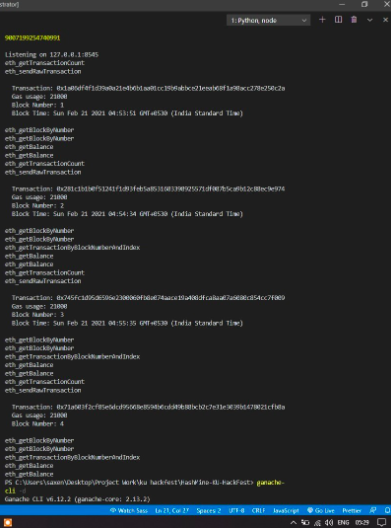The width and height of the screenshot is (391, 528).
Task: Kill terminal with the trash icon
Action: tap(354, 20)
